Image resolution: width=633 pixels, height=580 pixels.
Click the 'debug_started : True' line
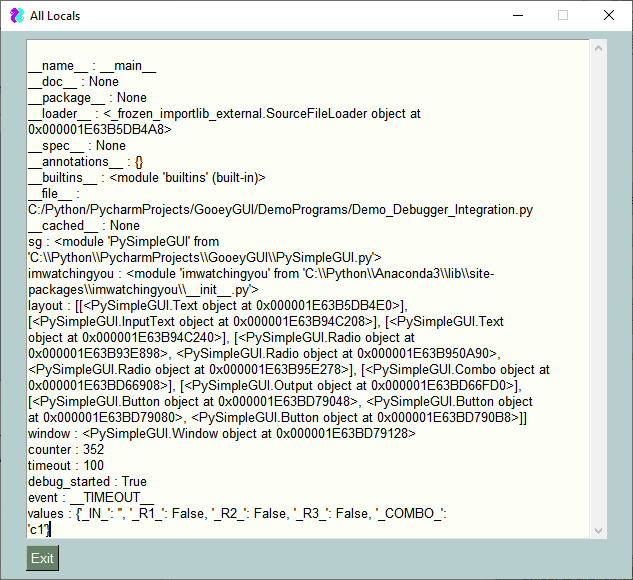coord(87,482)
